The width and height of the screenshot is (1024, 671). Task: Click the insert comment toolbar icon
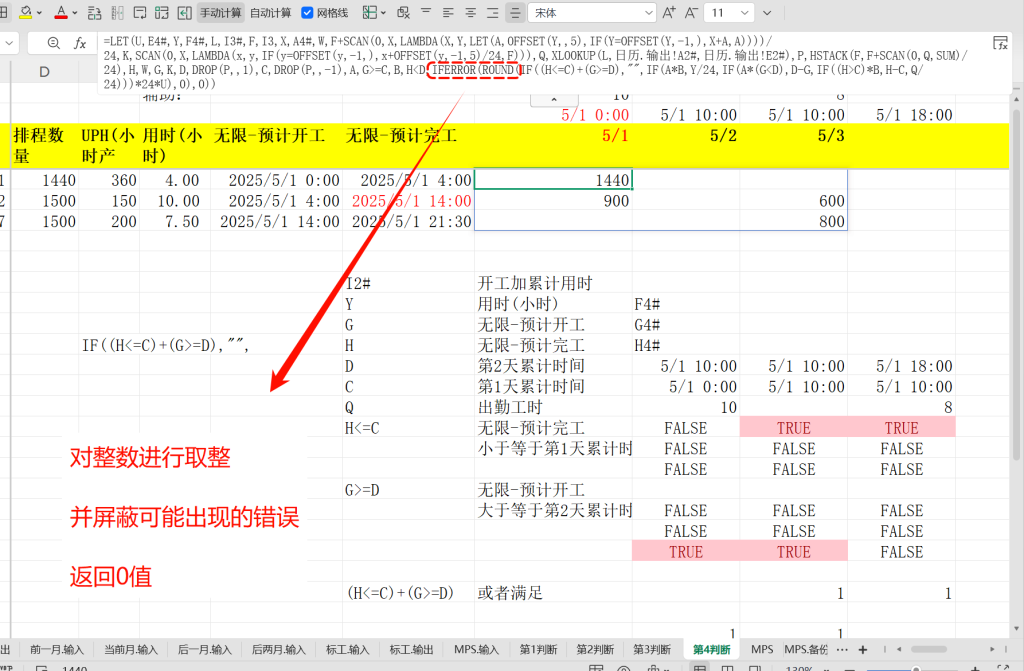pos(140,12)
